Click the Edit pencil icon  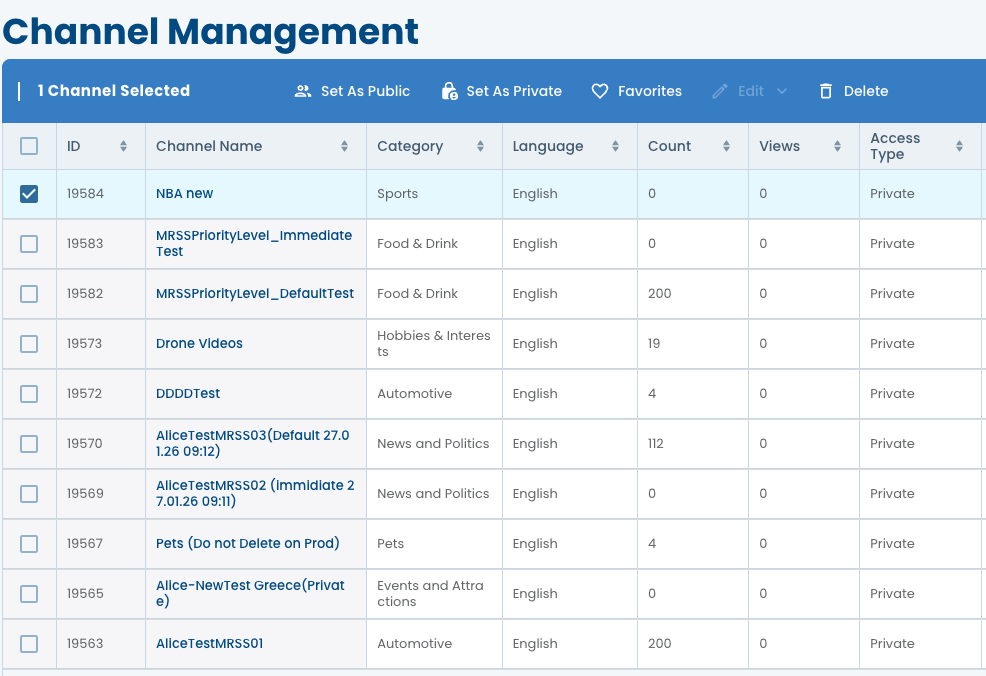tap(719, 91)
